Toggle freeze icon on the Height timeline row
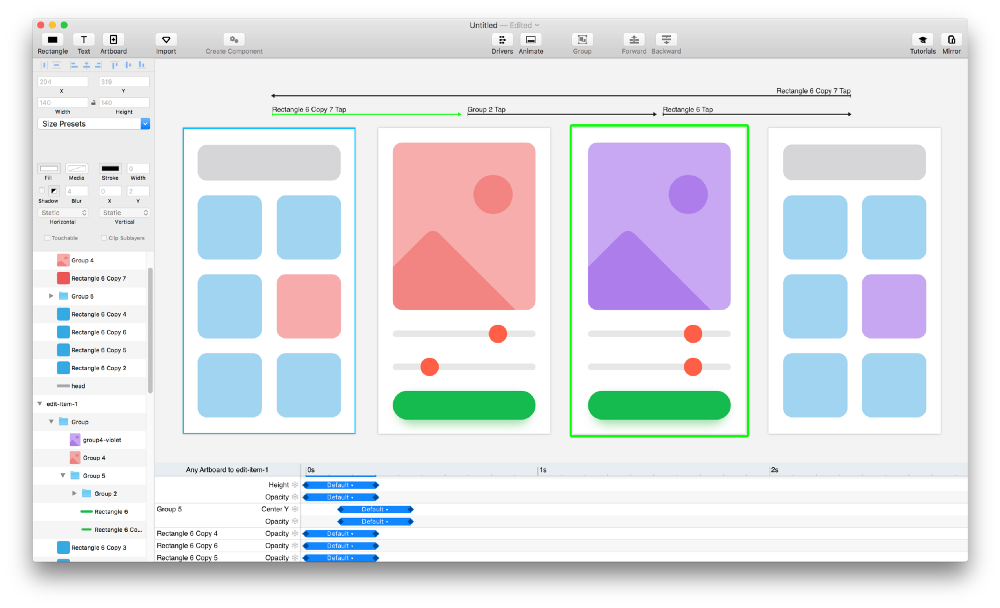Image resolution: width=1000 pixels, height=608 pixels. (x=295, y=485)
